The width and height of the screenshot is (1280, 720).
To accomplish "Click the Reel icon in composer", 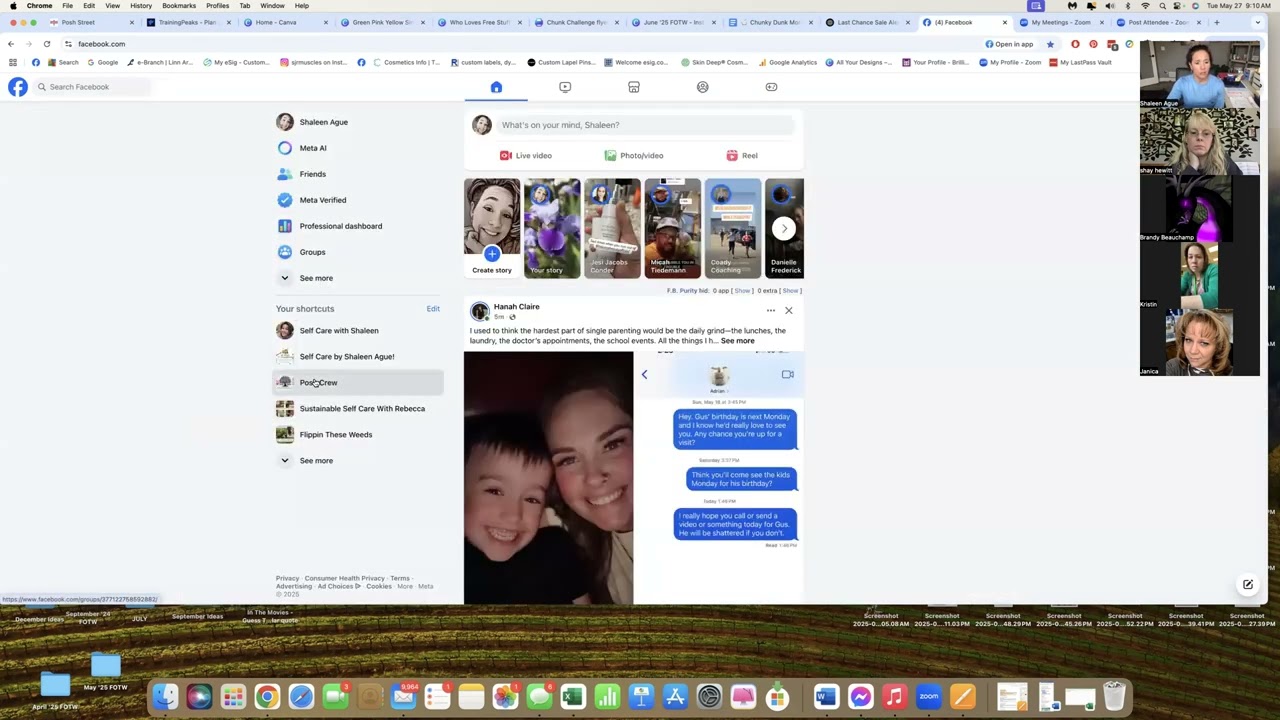I will pos(732,155).
